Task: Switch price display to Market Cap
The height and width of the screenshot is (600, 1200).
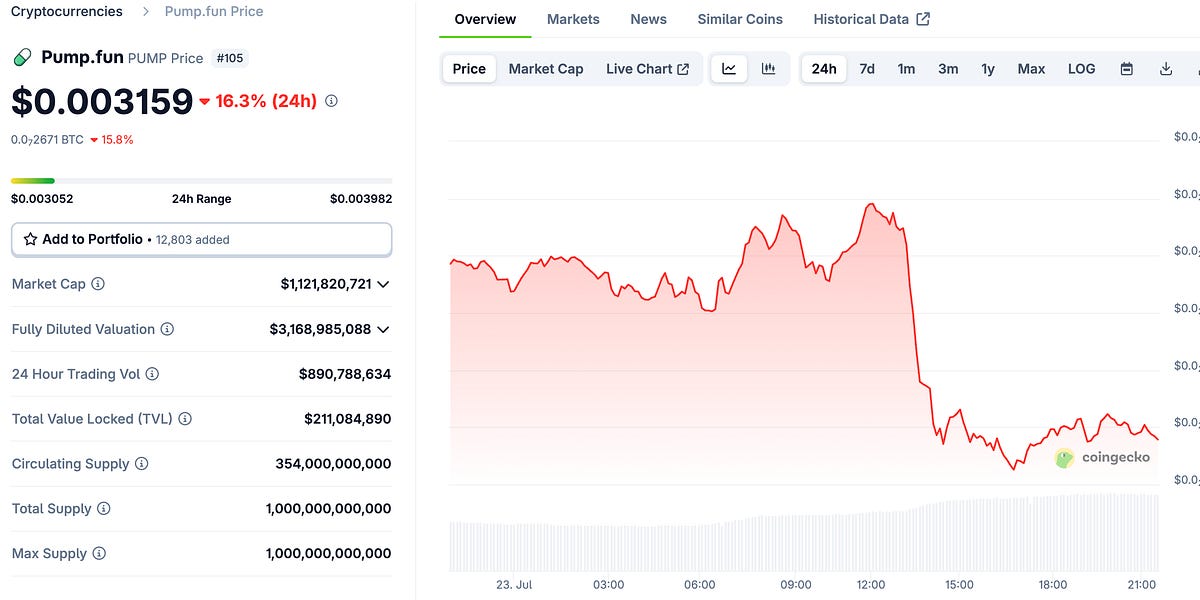Action: [x=546, y=69]
